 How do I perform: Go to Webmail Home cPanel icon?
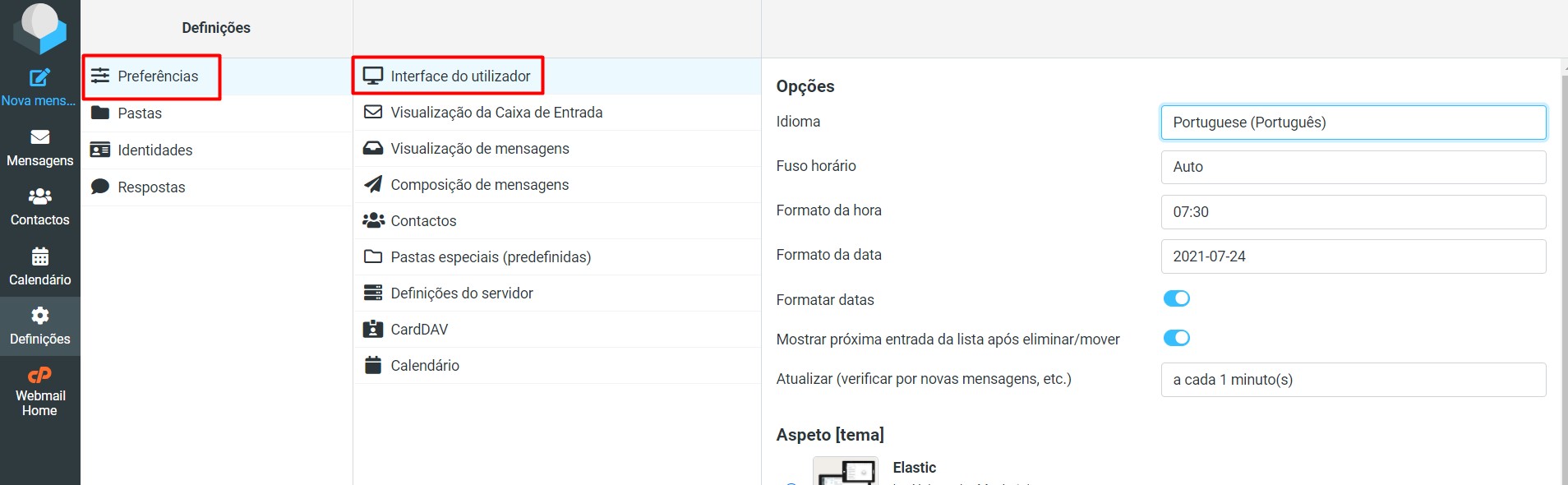pos(39,375)
